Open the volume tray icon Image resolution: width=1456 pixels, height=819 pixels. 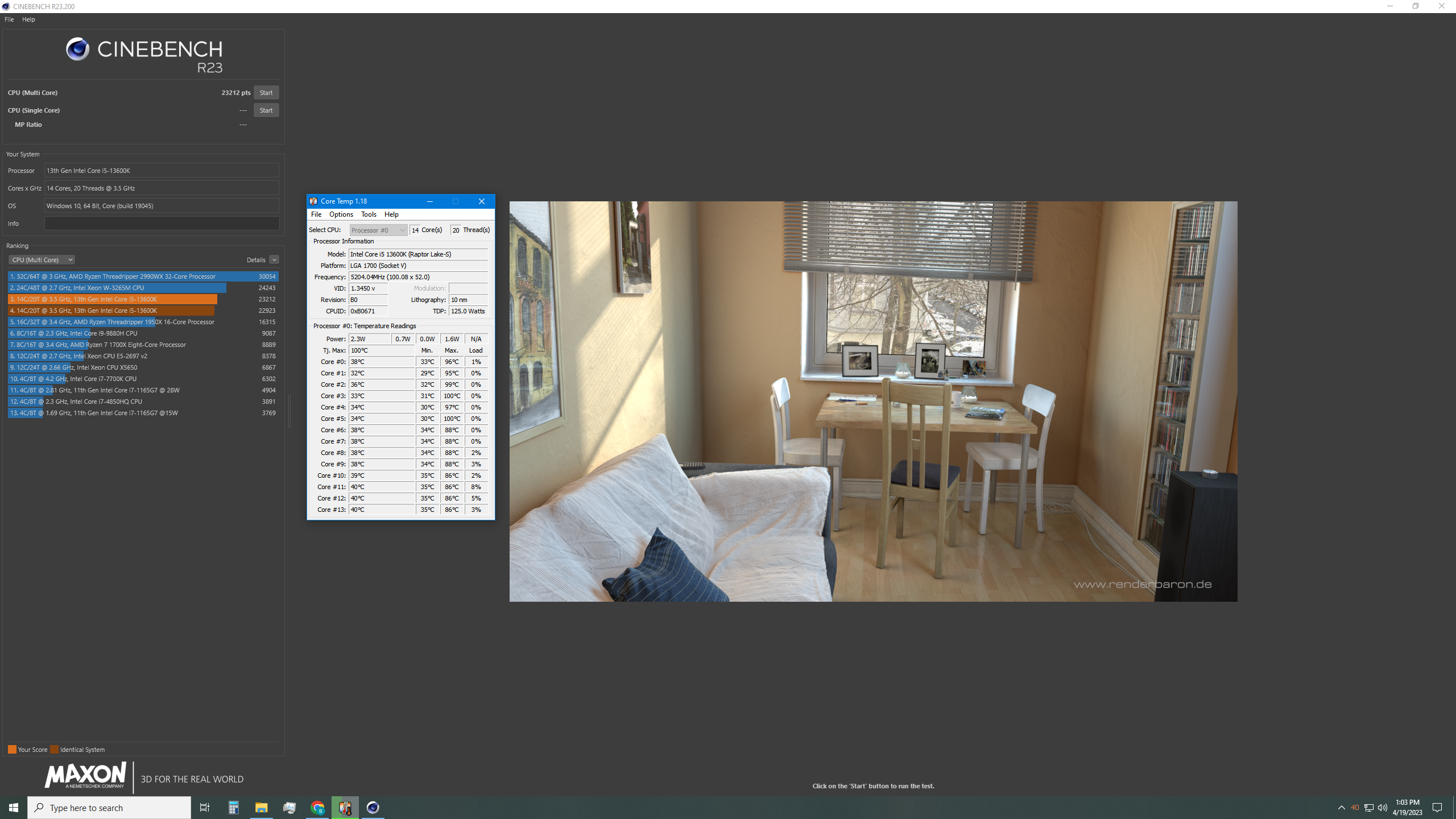pyautogui.click(x=1383, y=808)
